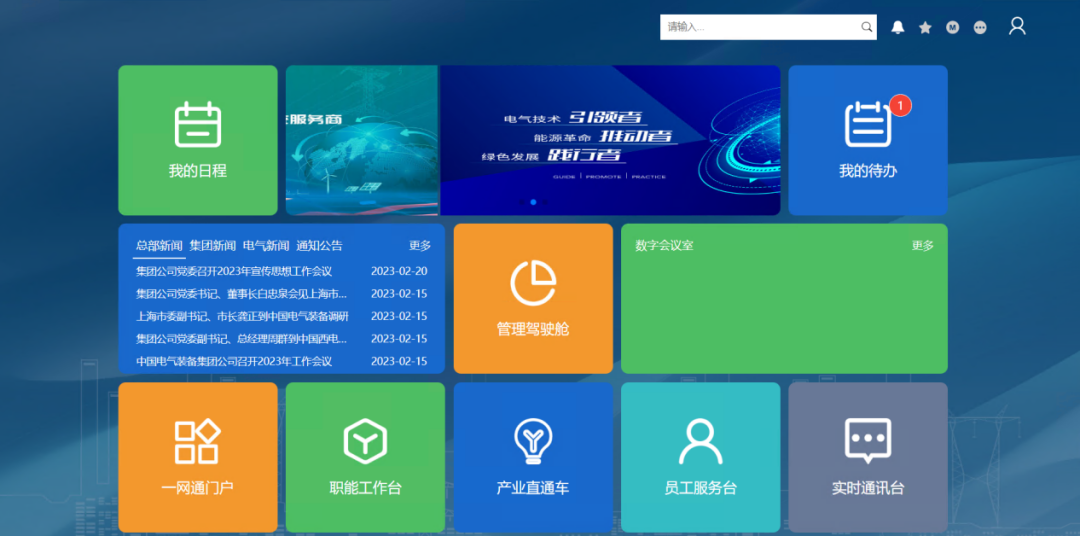Launch the 一网通门户 portal tile
The height and width of the screenshot is (536, 1080).
click(197, 457)
